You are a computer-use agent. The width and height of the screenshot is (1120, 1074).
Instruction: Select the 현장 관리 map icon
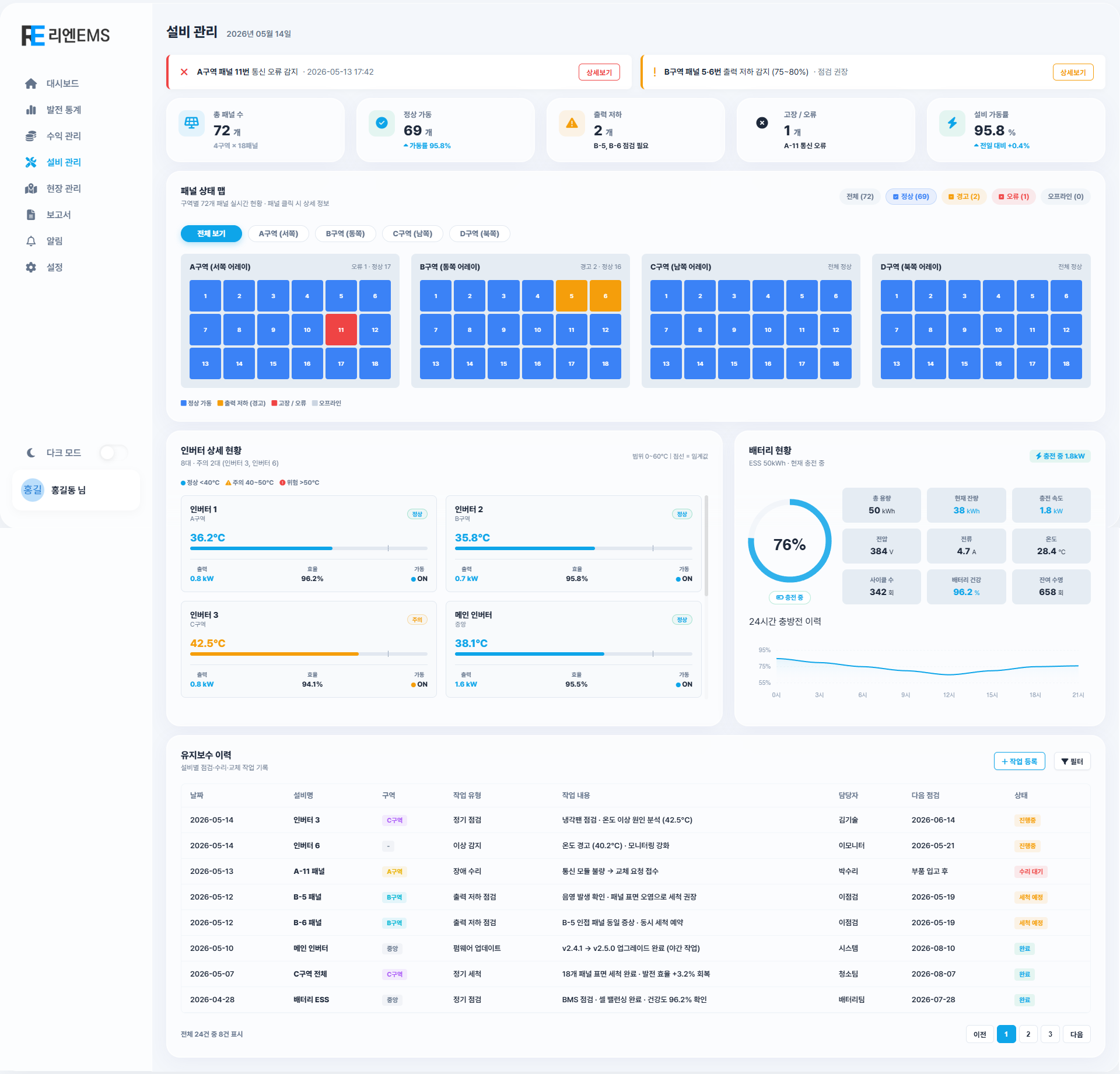coord(31,188)
